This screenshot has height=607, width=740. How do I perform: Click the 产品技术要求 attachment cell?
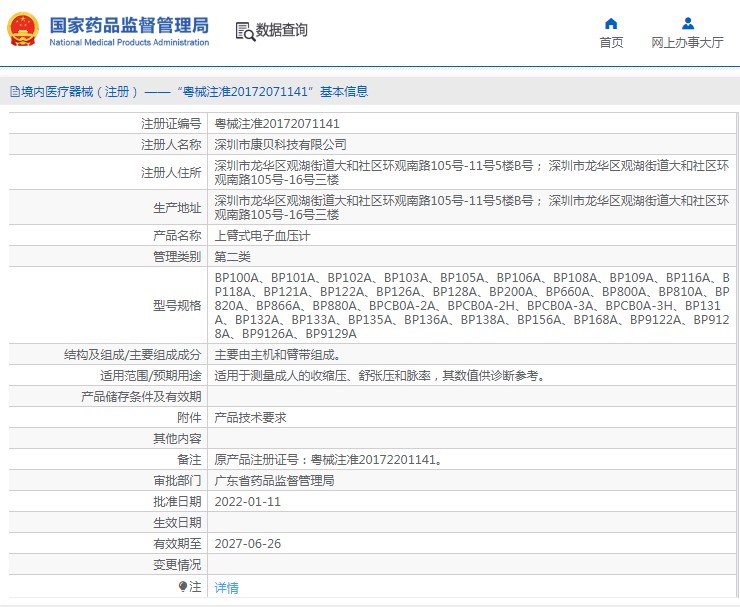point(250,417)
